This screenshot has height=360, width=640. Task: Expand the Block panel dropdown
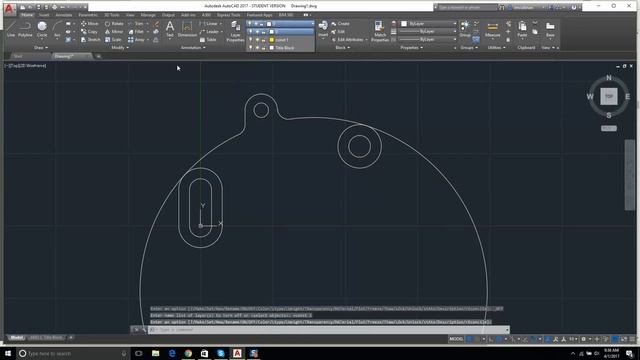[x=342, y=48]
